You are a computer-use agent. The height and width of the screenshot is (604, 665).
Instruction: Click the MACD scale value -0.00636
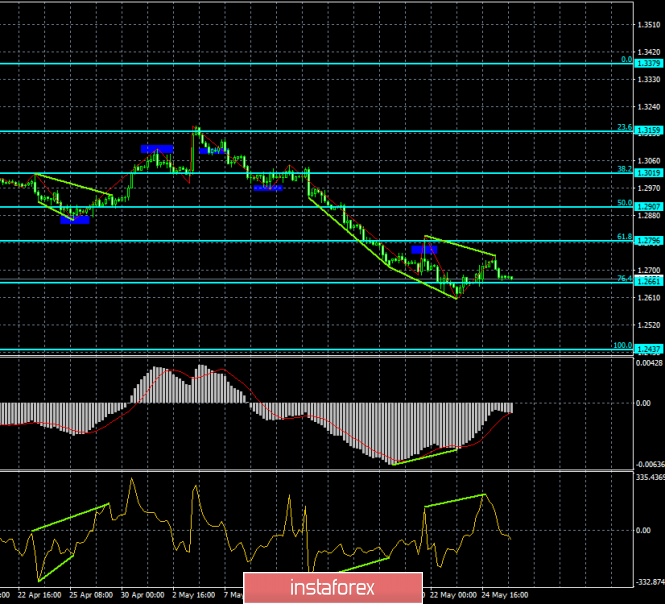coord(649,465)
